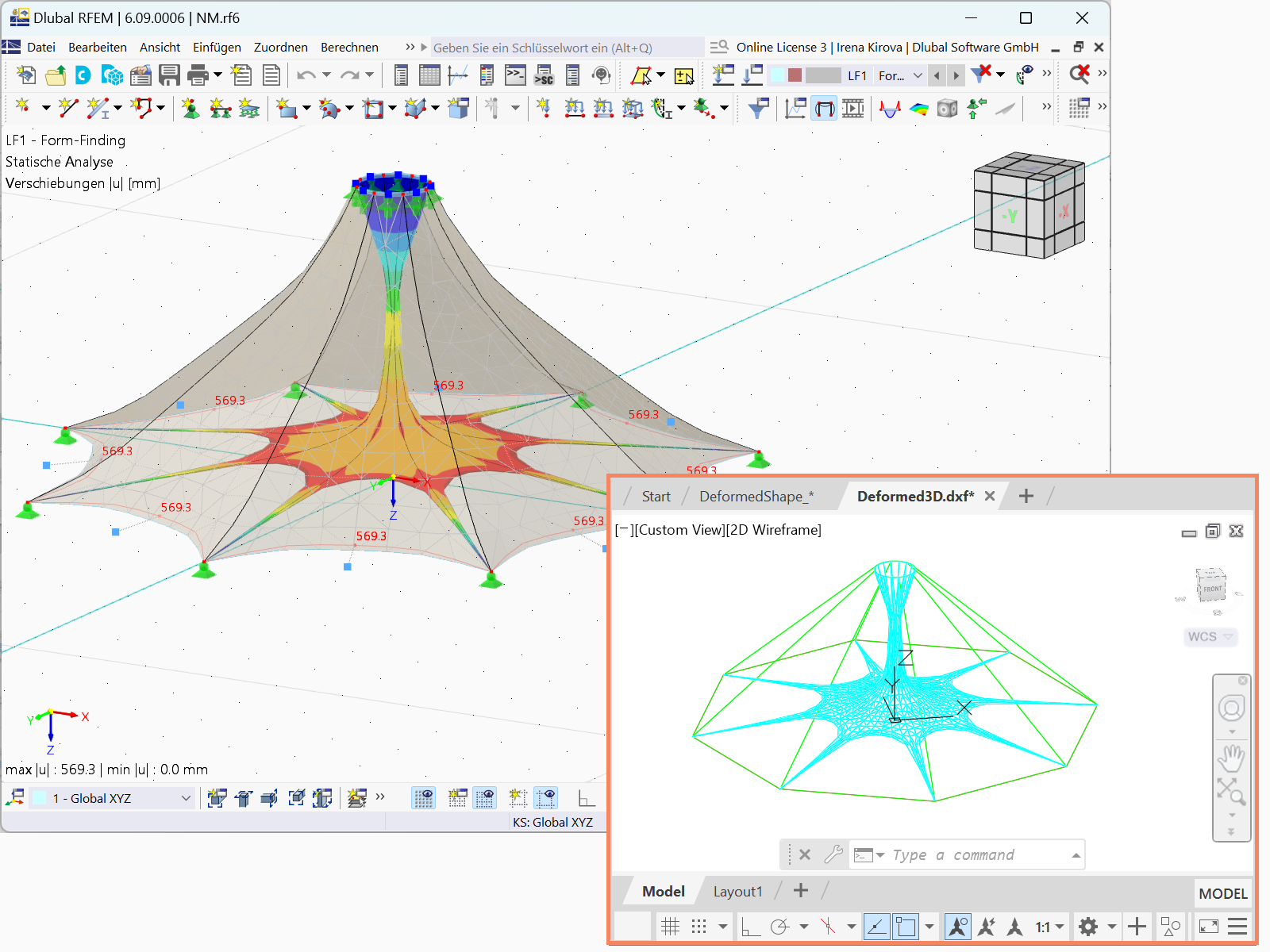Image resolution: width=1270 pixels, height=952 pixels.
Task: Open the Bearbeiten menu
Action: point(98,47)
